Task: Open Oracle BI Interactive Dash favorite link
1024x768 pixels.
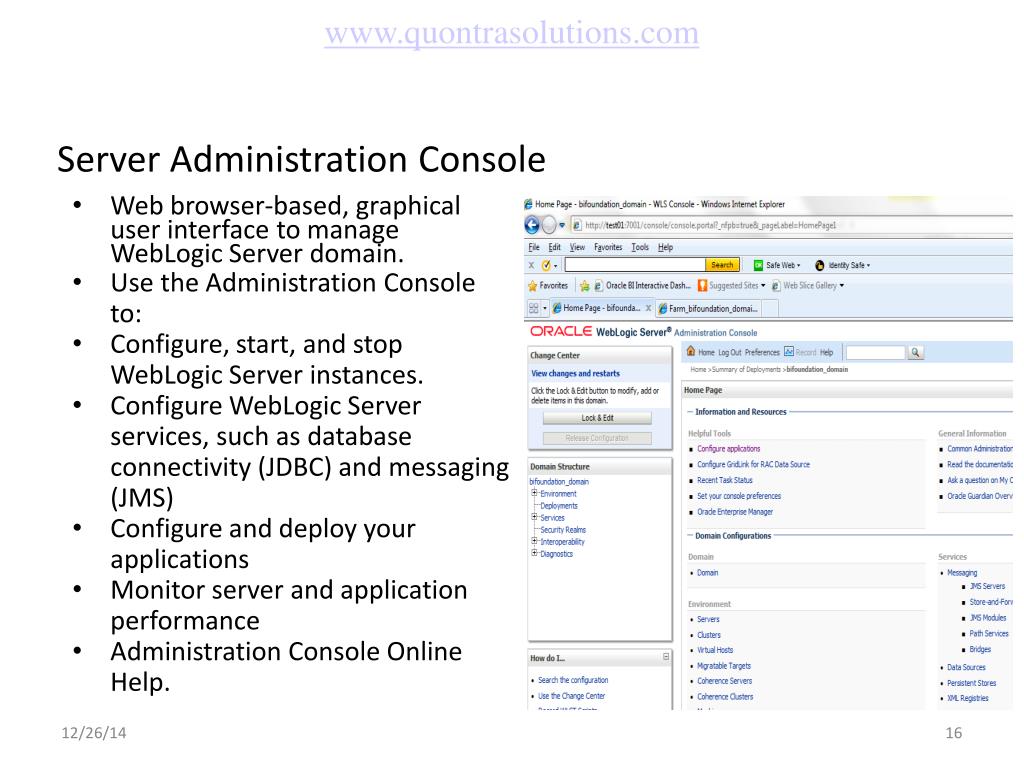Action: [642, 285]
